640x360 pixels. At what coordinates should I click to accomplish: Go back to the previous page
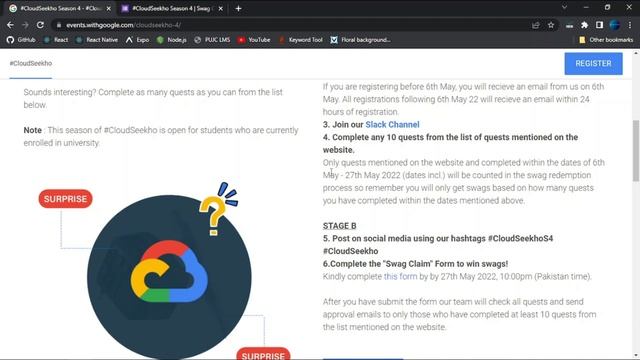point(10,25)
